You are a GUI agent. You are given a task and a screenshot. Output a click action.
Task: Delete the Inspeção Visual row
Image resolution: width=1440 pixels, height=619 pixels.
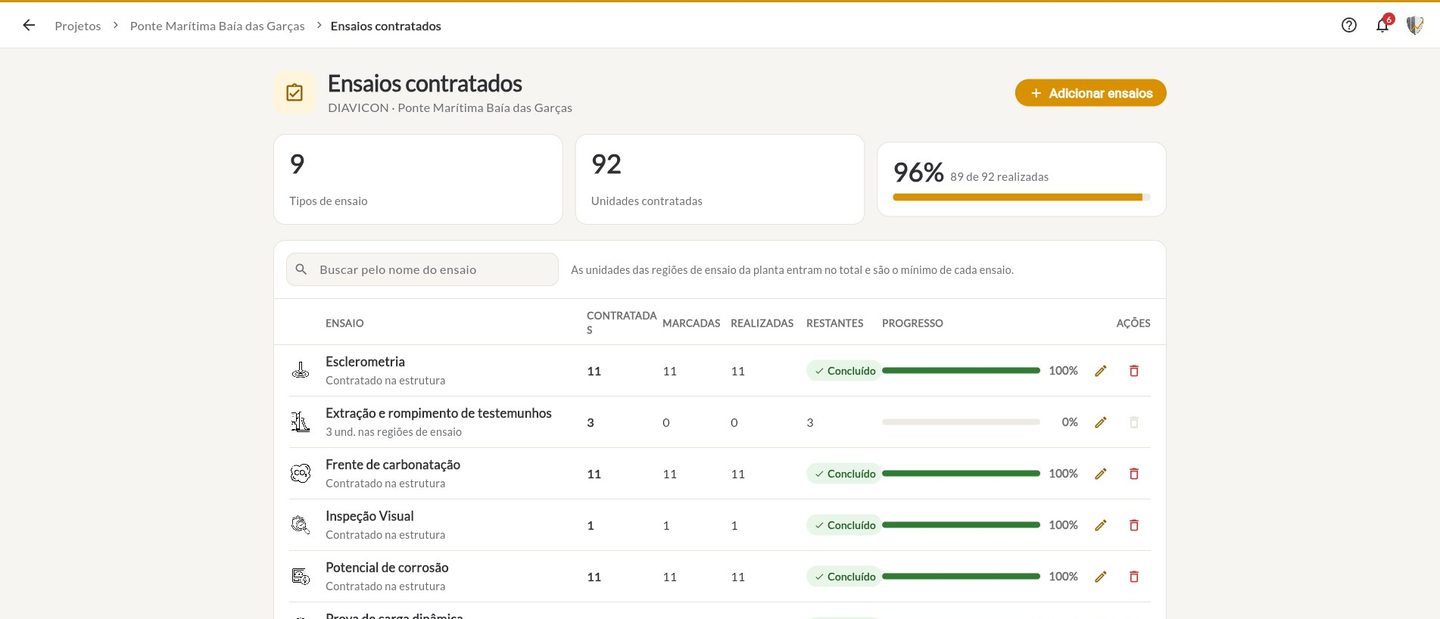click(x=1134, y=525)
